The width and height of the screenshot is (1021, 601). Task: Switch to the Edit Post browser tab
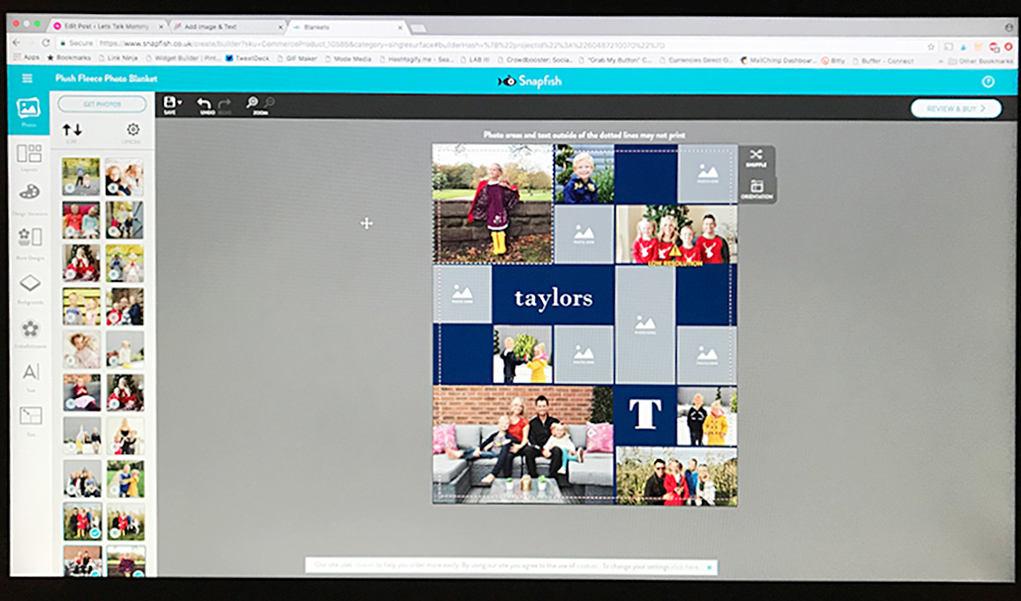[108, 26]
